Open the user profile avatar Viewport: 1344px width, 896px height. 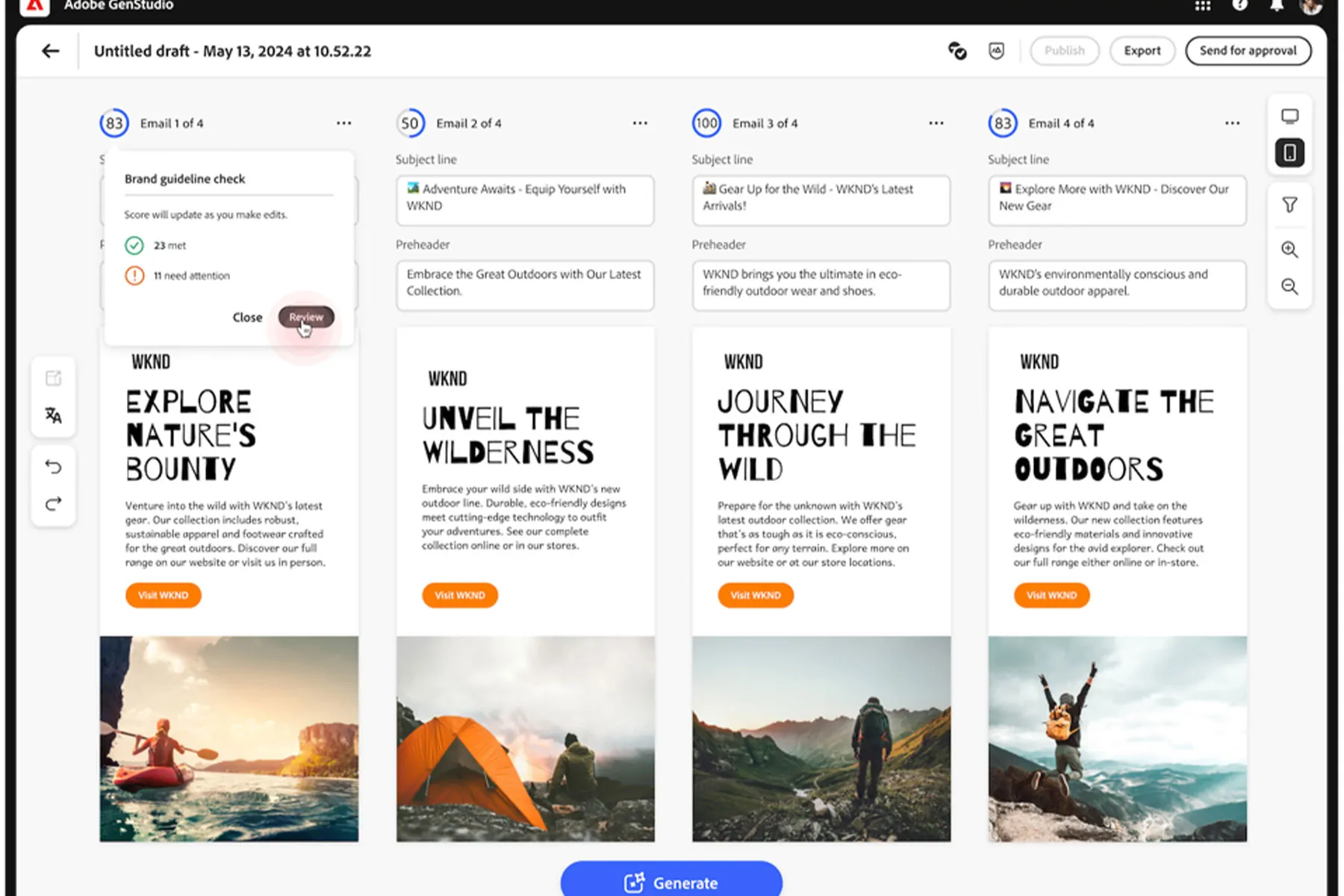tap(1310, 6)
